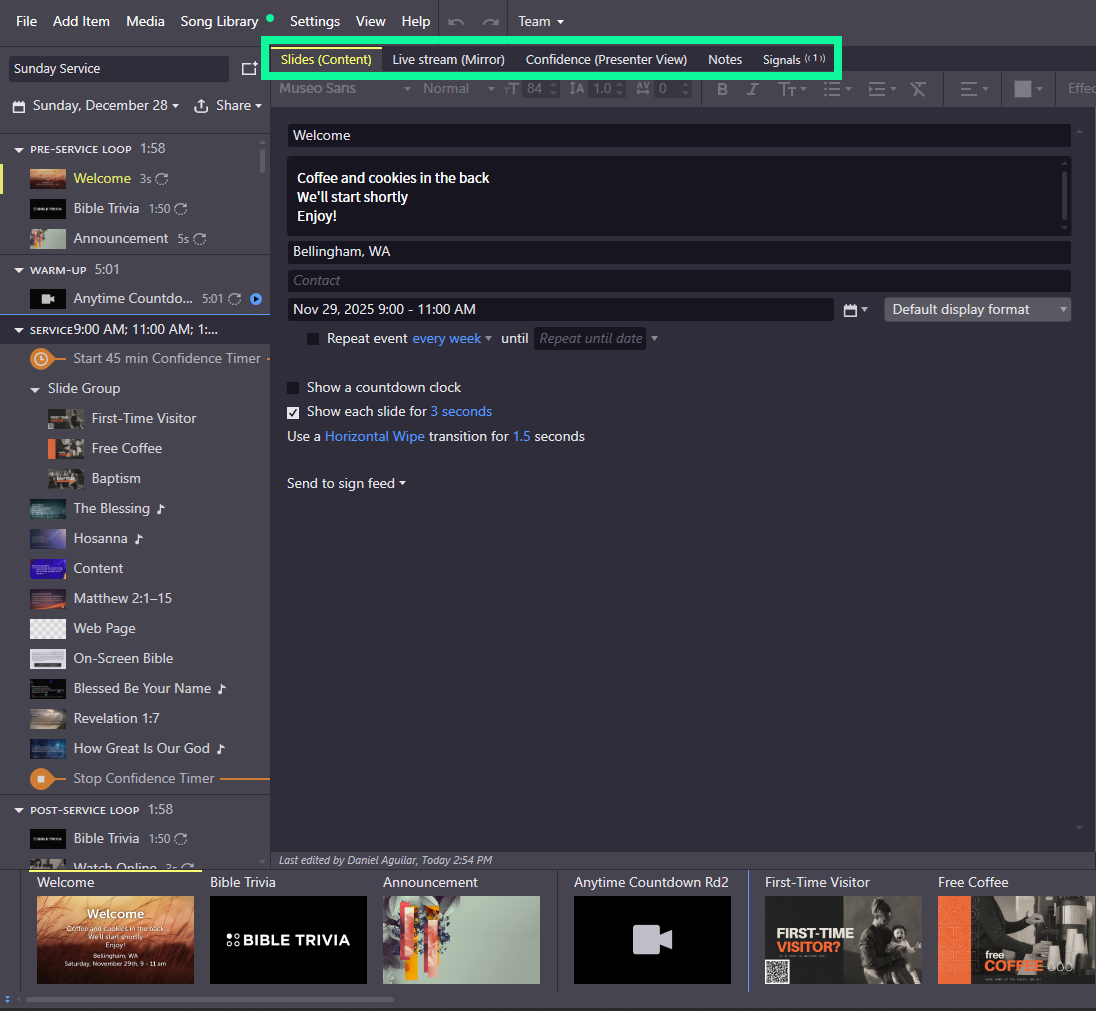Toggle loop icon on Announcement item

point(199,239)
